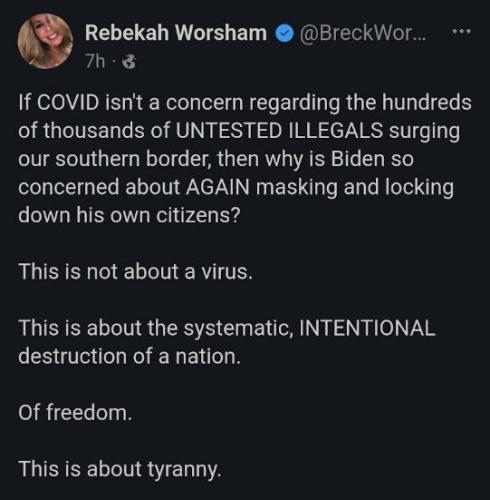Click the words southern border
Image resolution: width=490 pixels, height=500 pixels.
[133, 159]
